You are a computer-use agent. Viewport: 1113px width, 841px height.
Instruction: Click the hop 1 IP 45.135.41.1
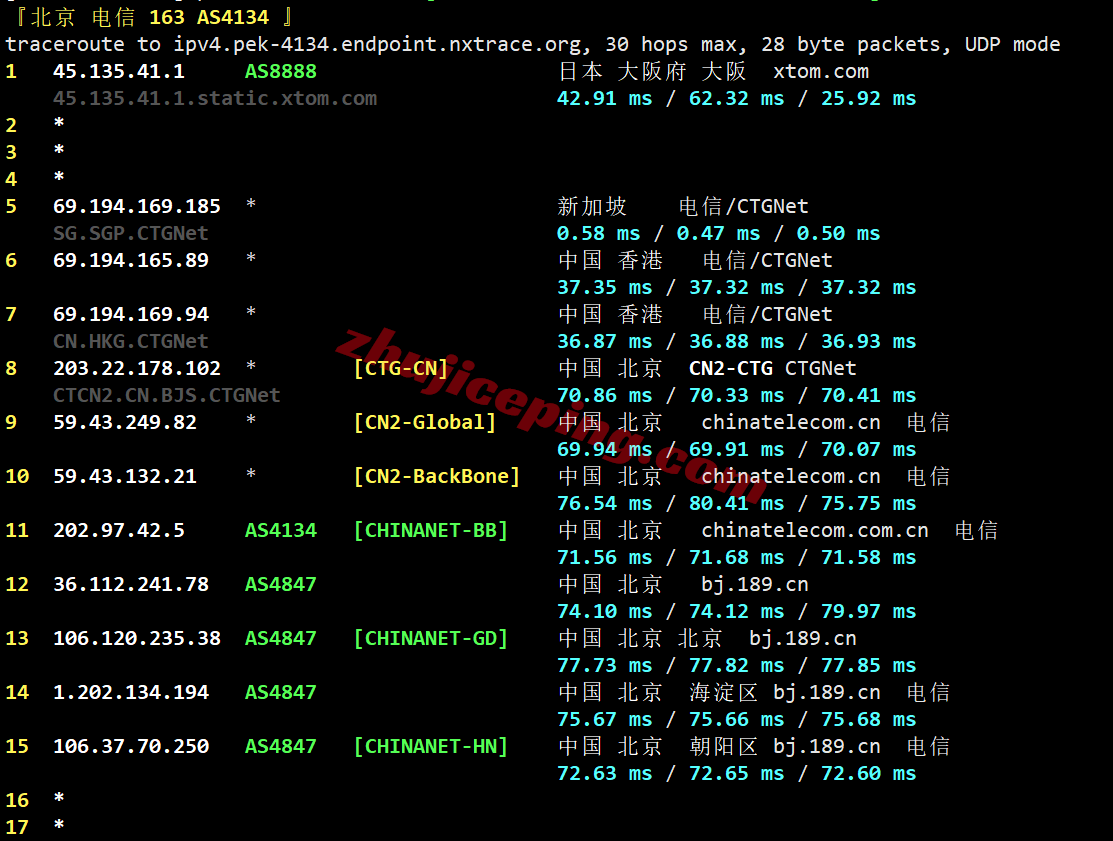pos(119,72)
